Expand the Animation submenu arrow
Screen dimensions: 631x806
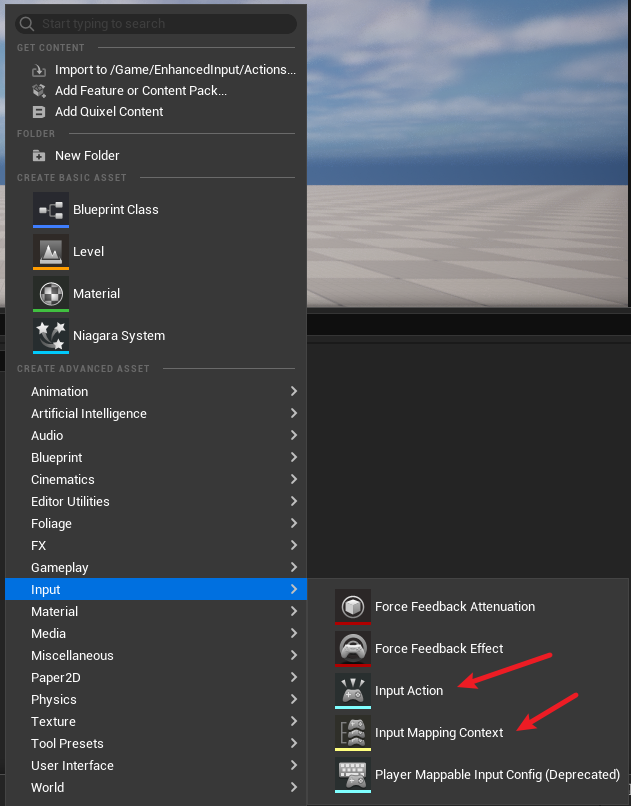tap(293, 391)
